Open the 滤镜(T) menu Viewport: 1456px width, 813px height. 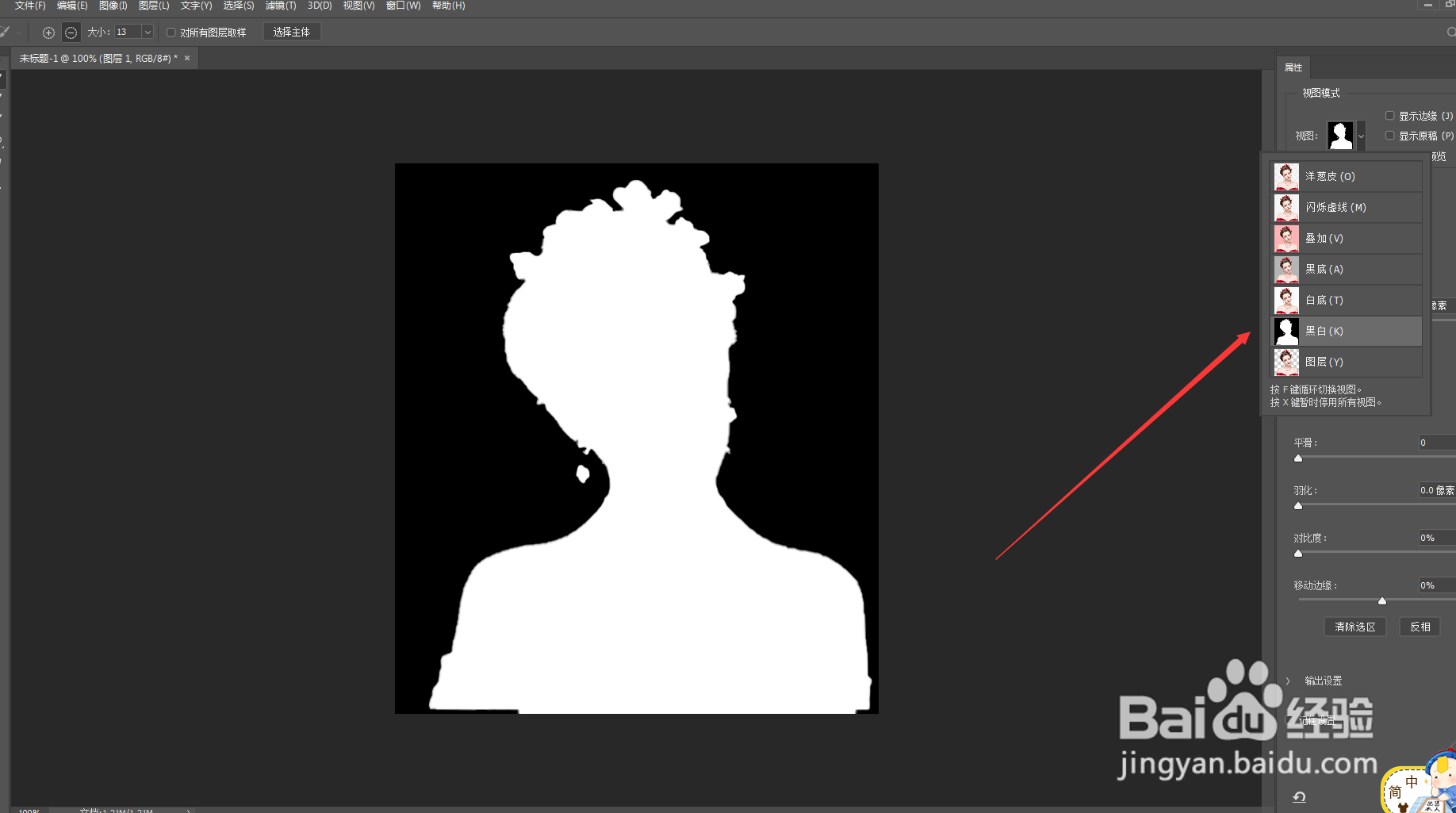(281, 6)
